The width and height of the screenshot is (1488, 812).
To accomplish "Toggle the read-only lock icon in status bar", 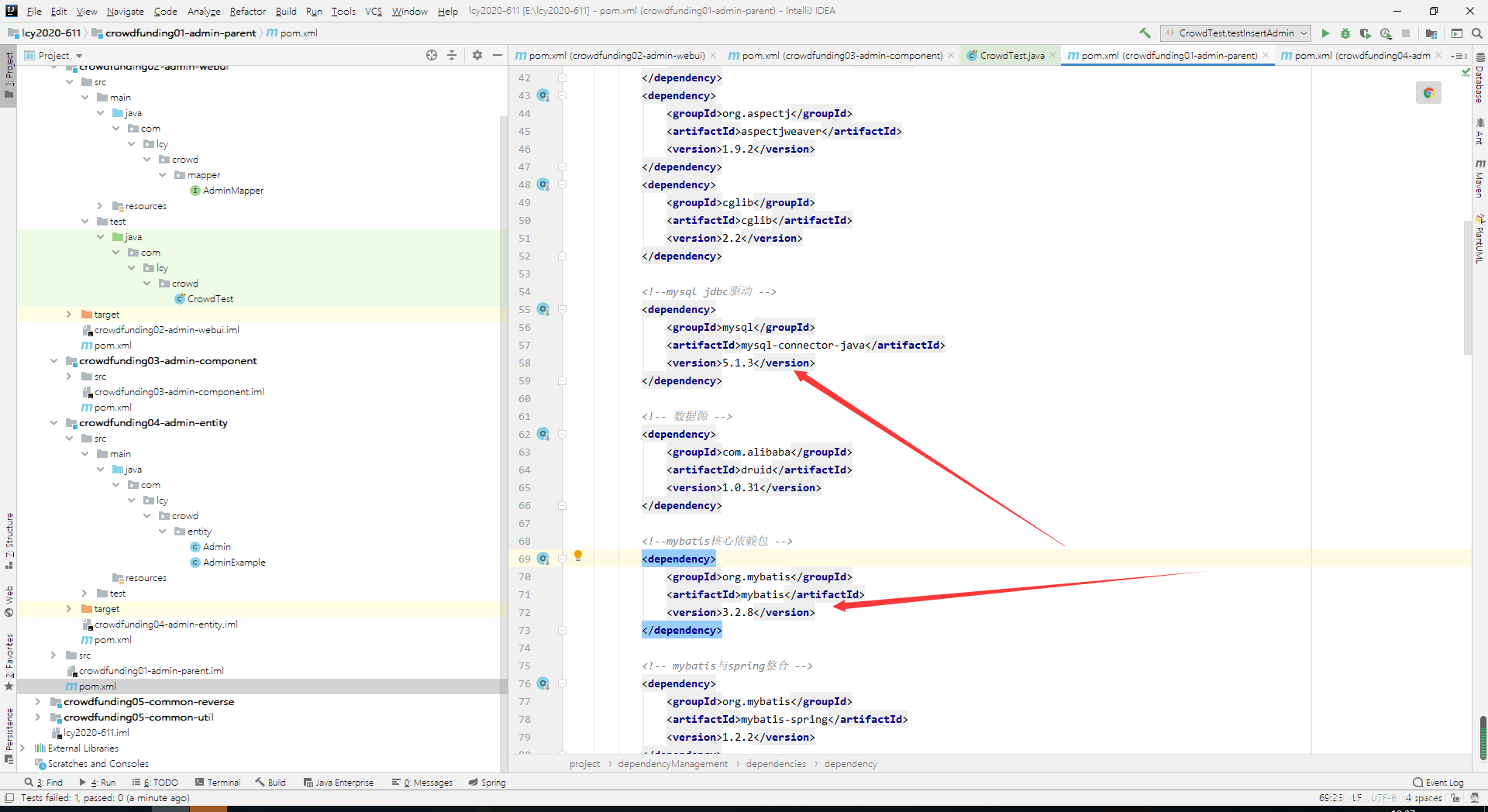I will (1455, 798).
